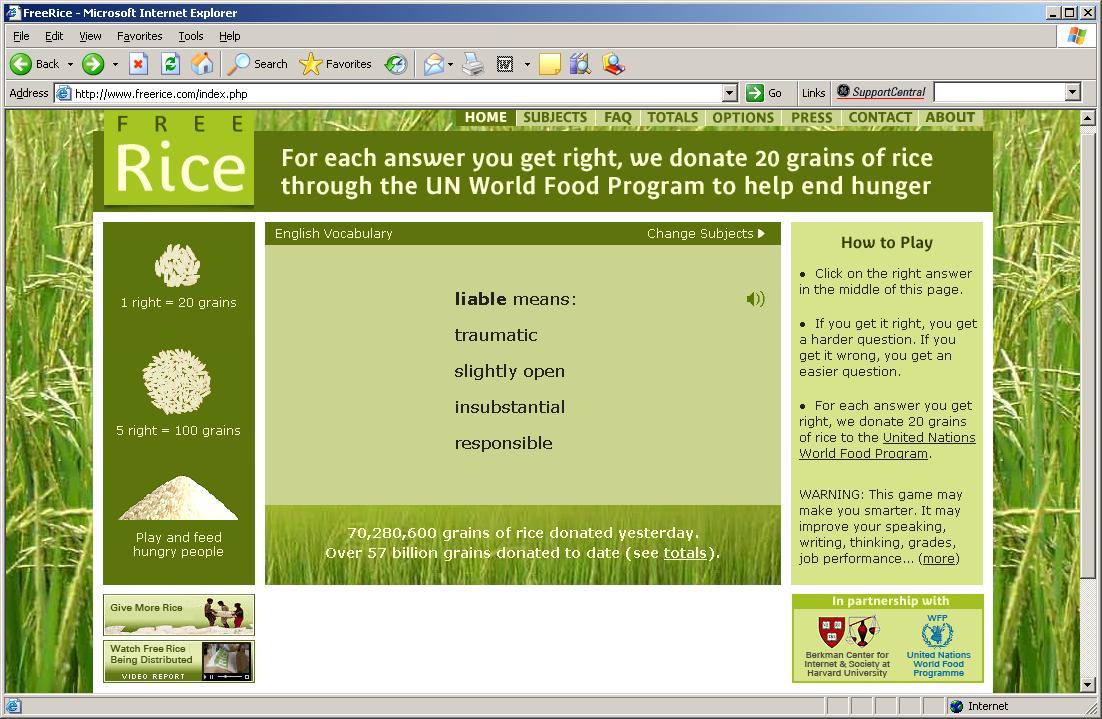Open the Favorites menu
This screenshot has height=719, width=1102.
pyautogui.click(x=139, y=36)
